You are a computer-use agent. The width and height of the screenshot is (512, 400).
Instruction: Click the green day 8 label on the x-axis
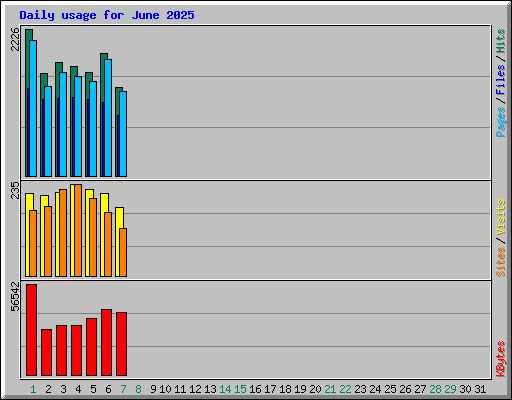tap(138, 389)
